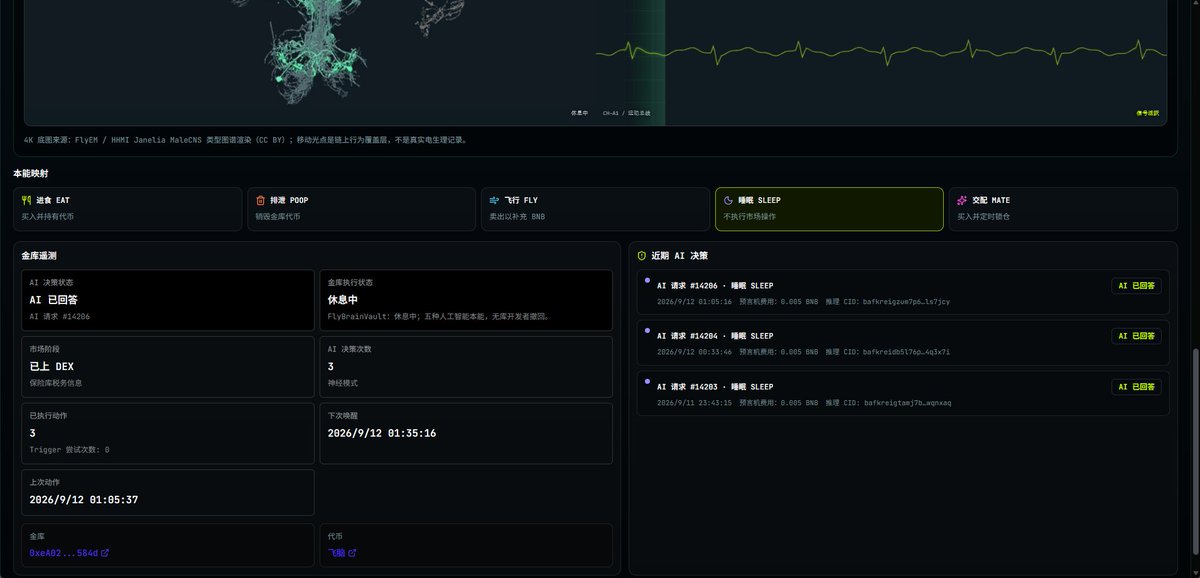Click the purple dot on request #14204
The width and height of the screenshot is (1200, 578).
pyautogui.click(x=647, y=330)
